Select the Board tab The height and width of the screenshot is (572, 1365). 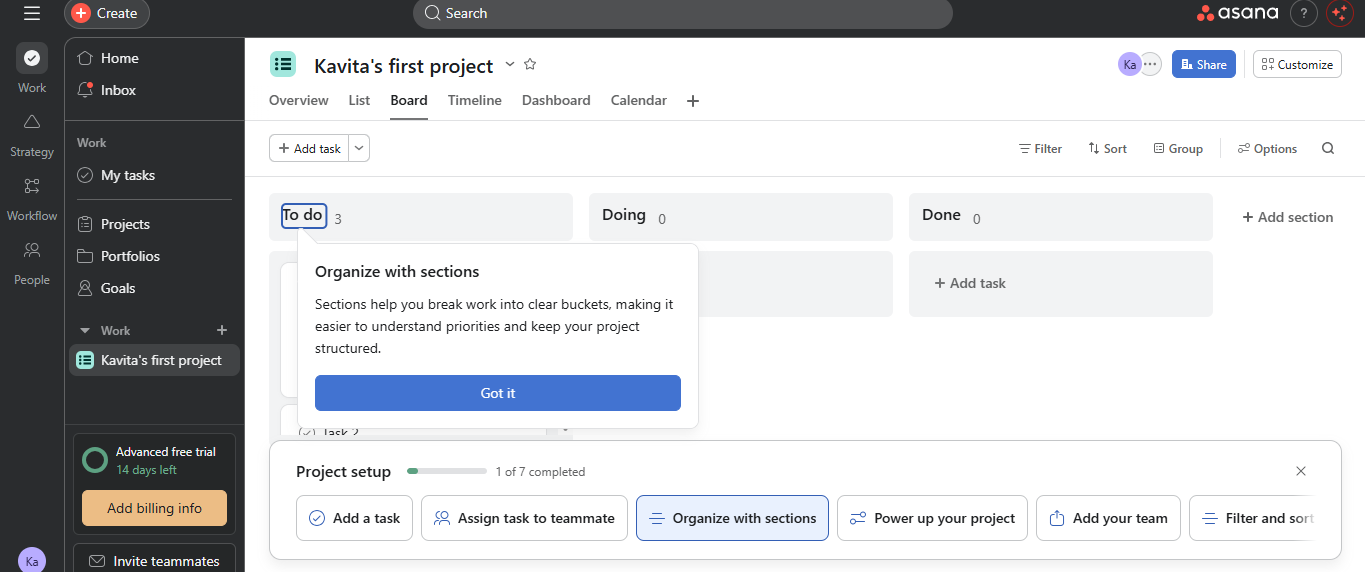tap(409, 100)
